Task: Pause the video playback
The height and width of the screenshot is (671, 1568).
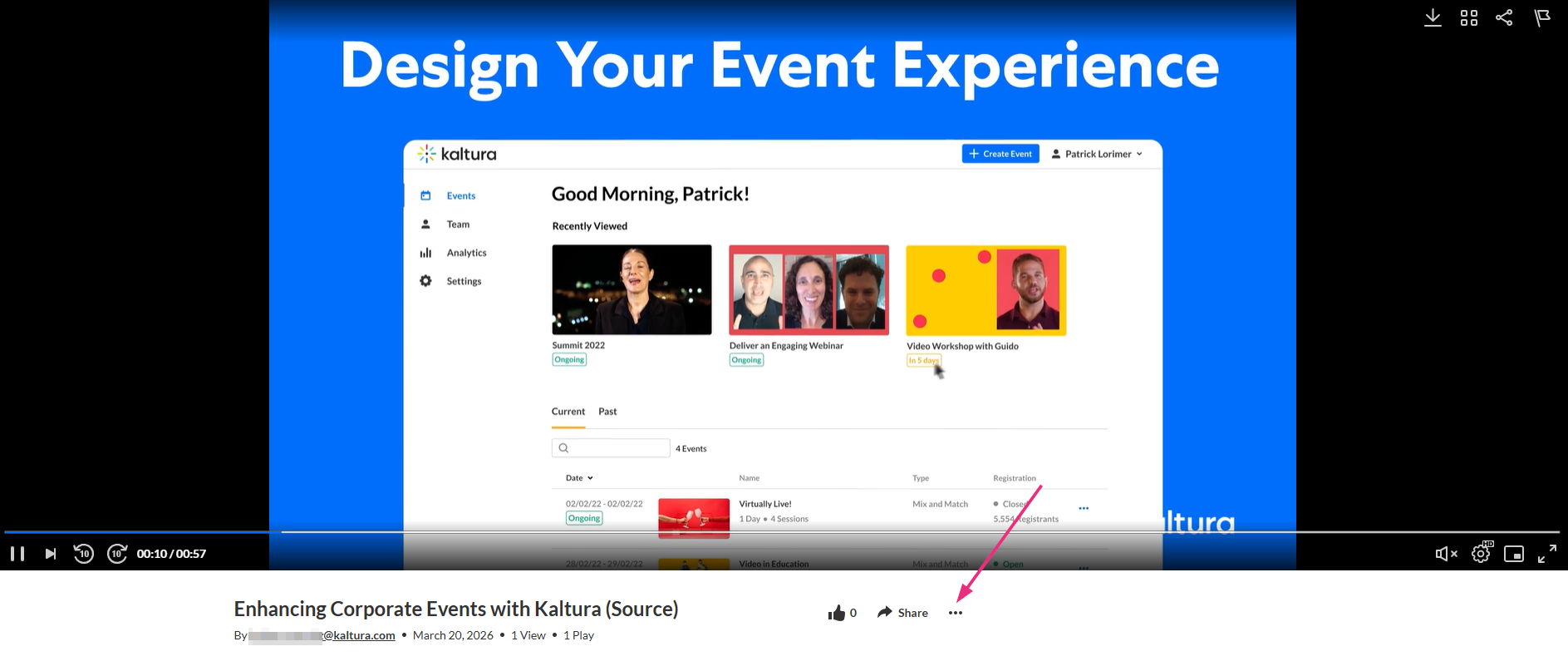Action: tap(17, 554)
